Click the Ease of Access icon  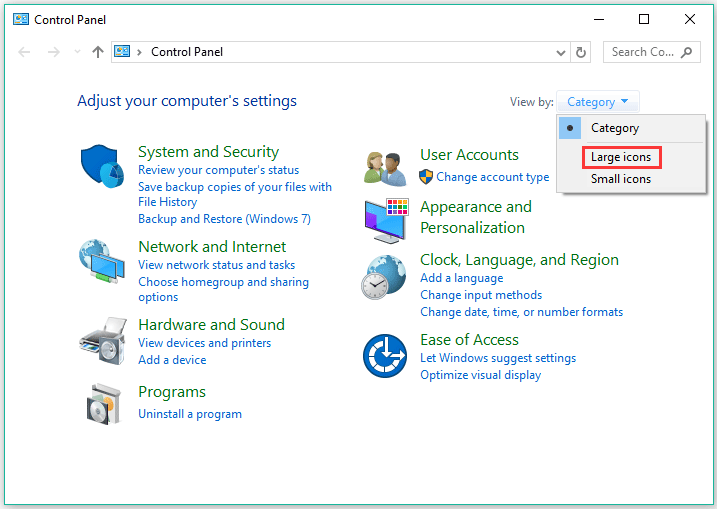coord(385,356)
